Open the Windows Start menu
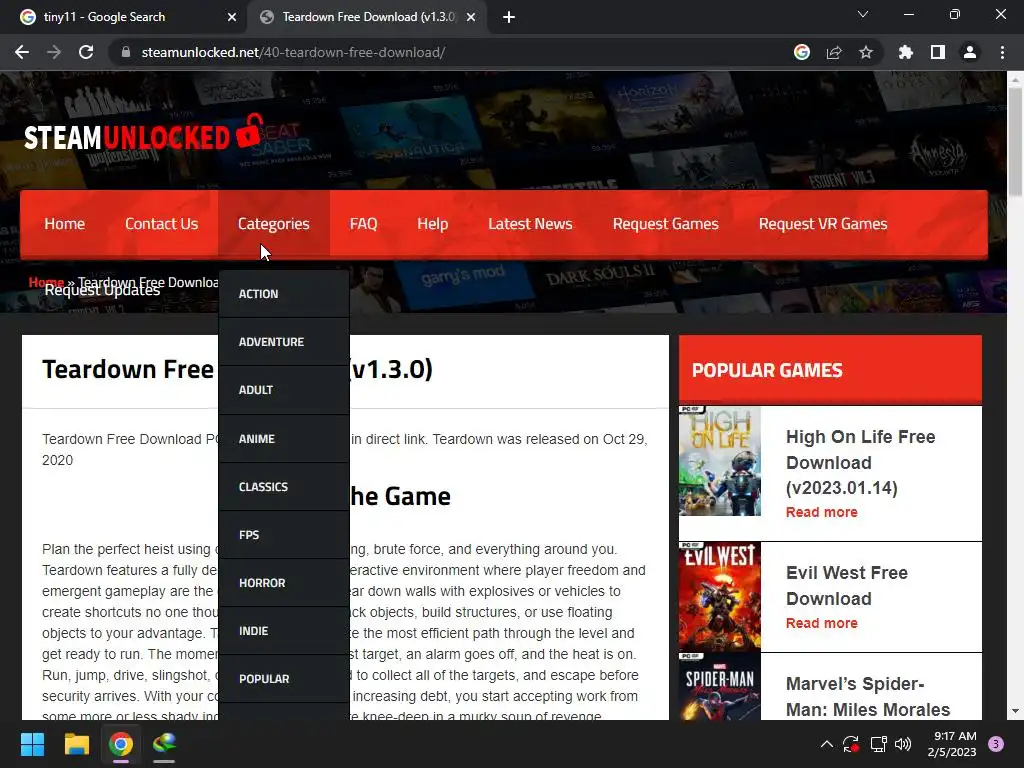1024x768 pixels. [32, 744]
